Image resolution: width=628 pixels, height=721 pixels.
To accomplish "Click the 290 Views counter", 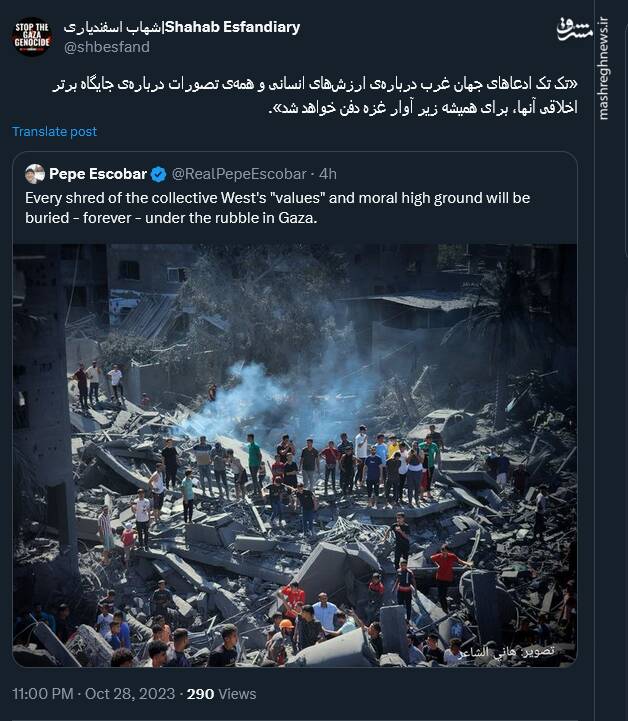I will coord(222,693).
